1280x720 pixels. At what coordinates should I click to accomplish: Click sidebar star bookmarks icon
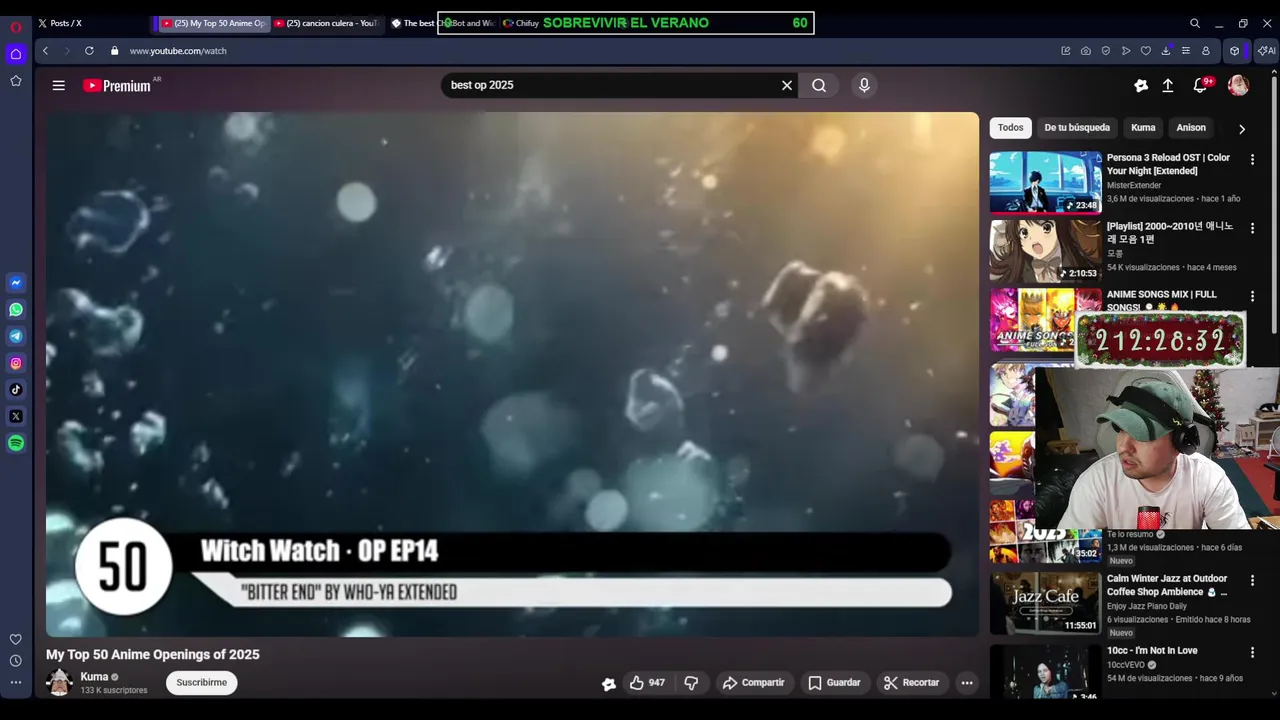(16, 81)
